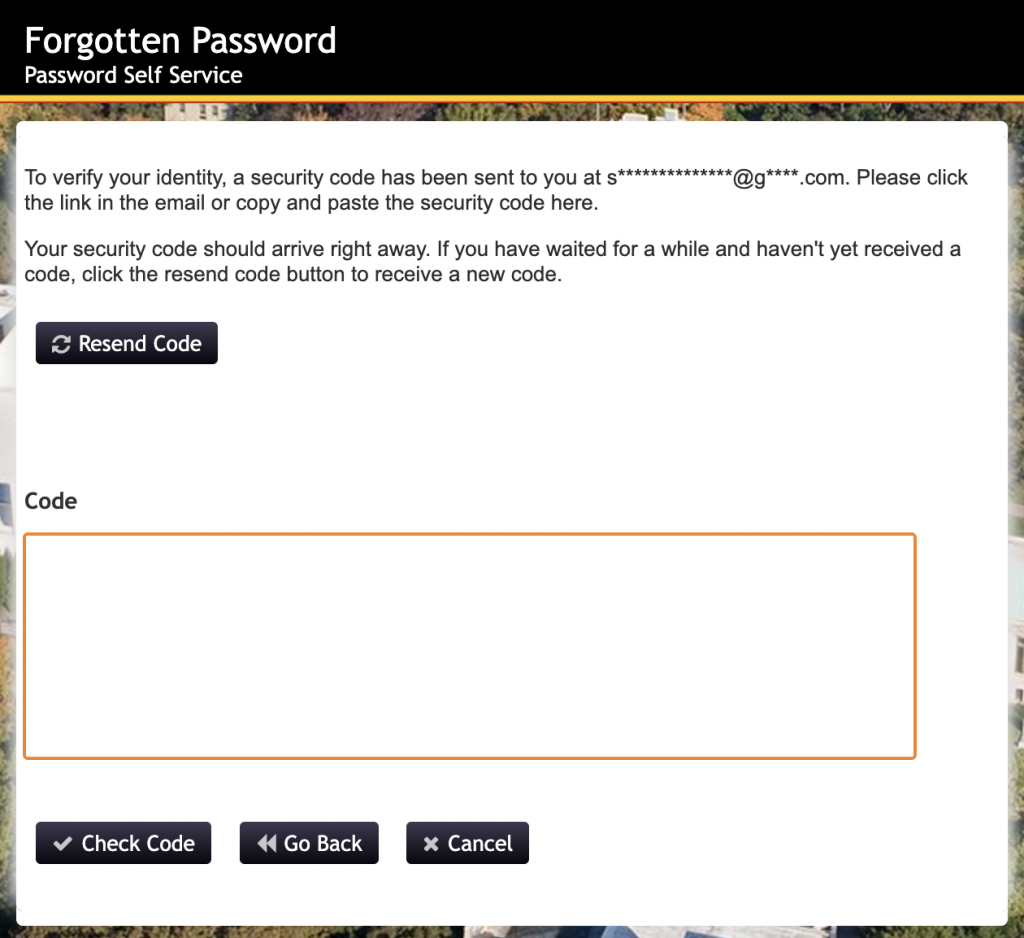Click the orange divider line under header
The height and width of the screenshot is (938, 1024).
[x=512, y=99]
